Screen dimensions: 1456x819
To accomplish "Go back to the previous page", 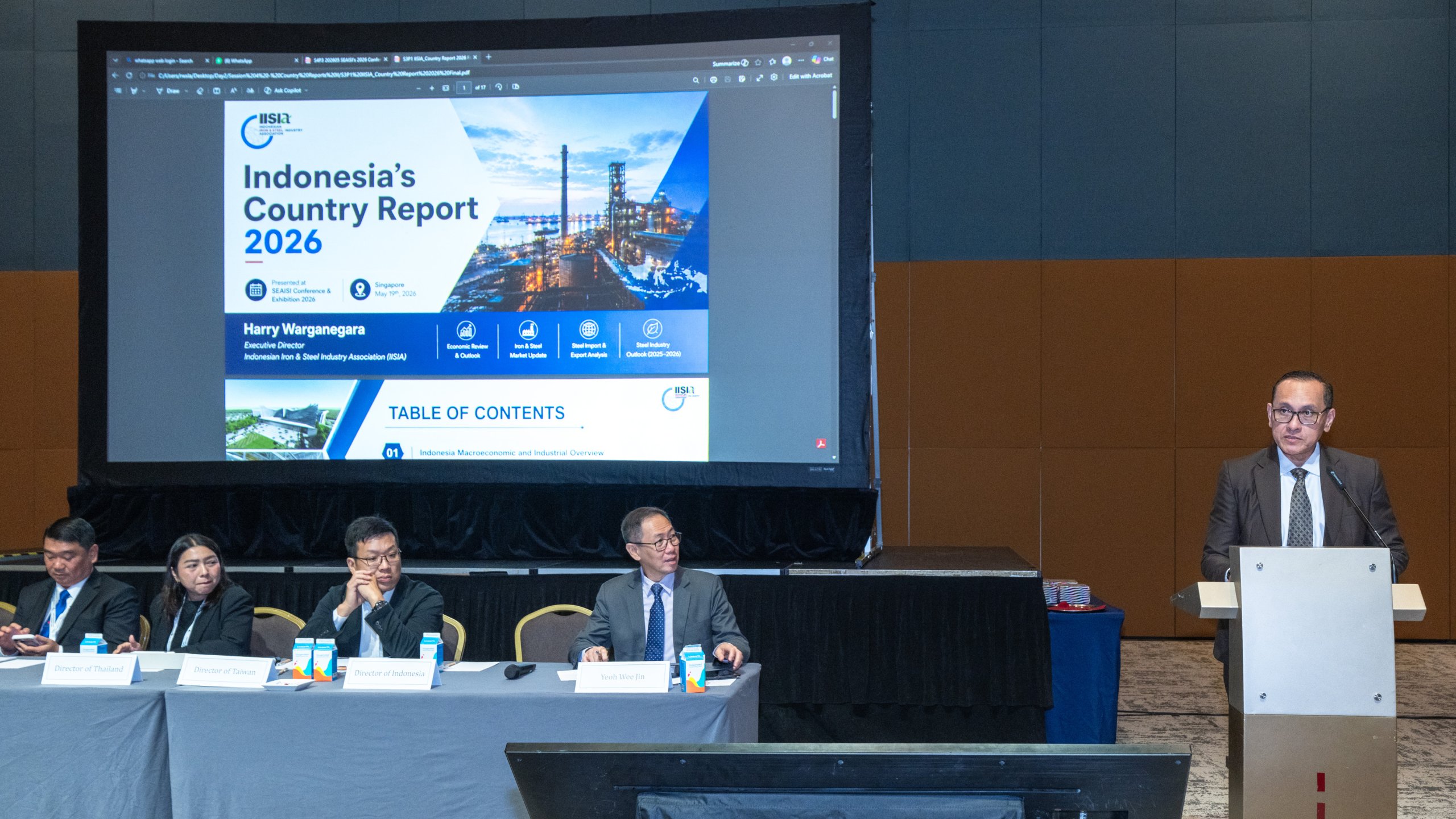I will pos(115,75).
